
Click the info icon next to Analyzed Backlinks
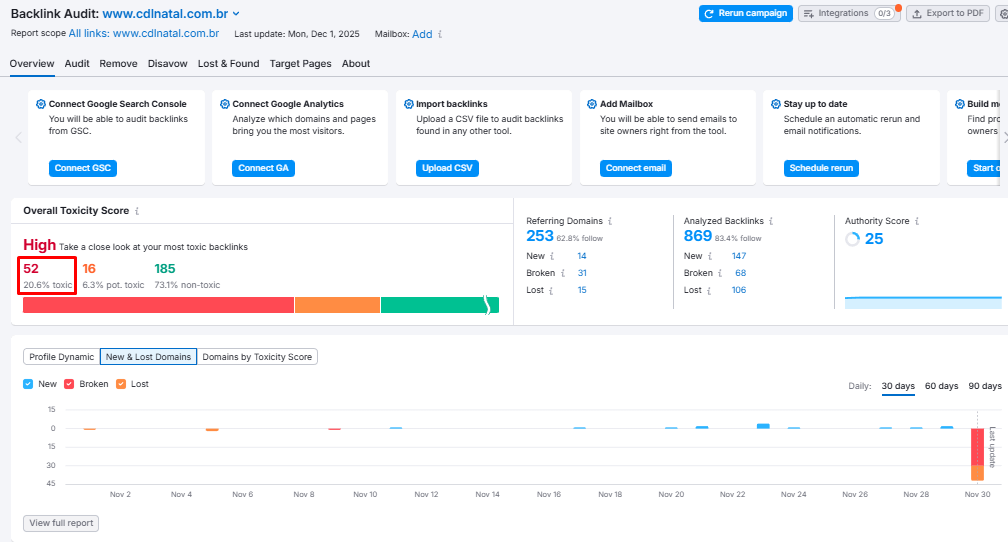pyautogui.click(x=771, y=221)
